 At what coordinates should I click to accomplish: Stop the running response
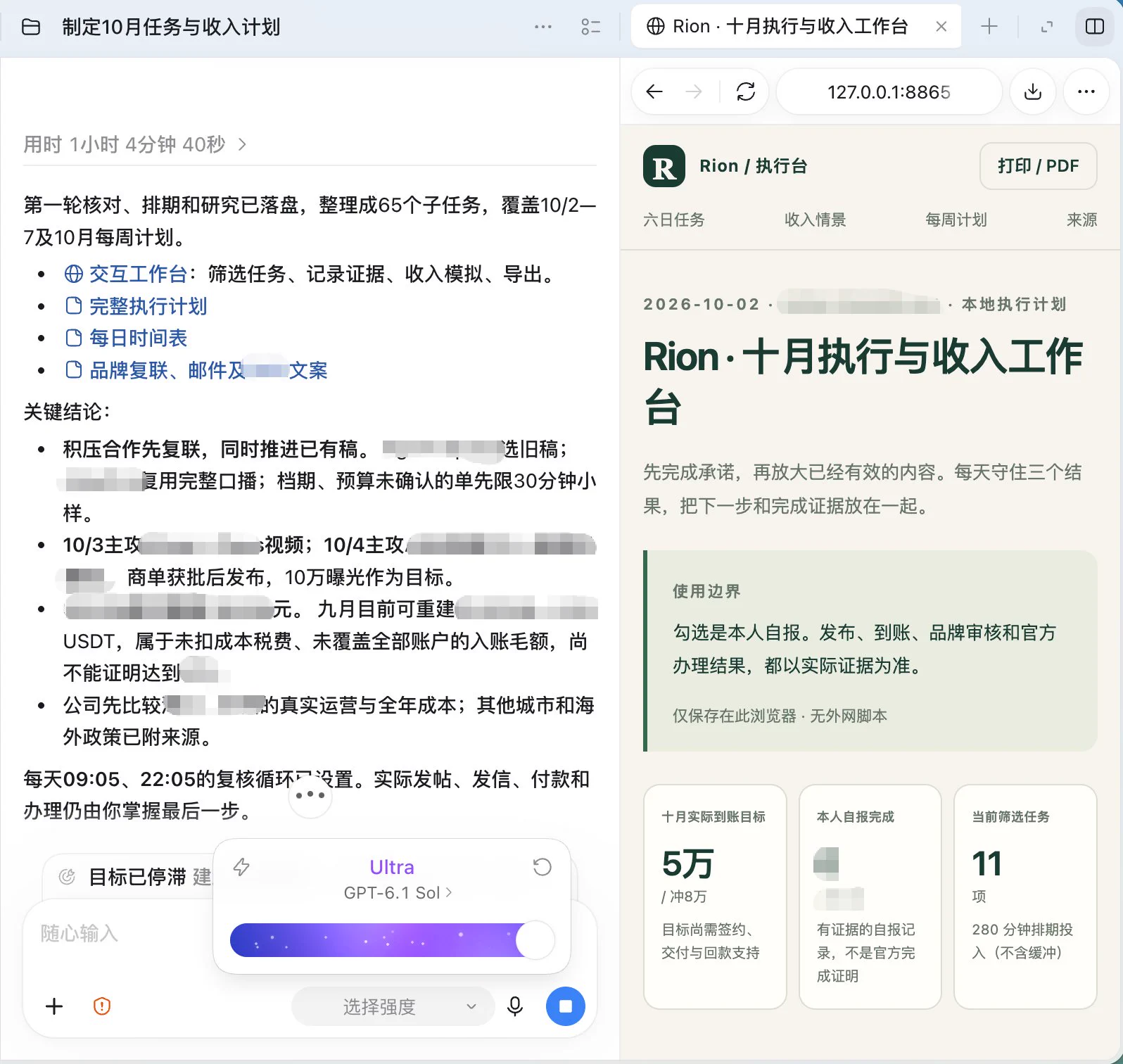coord(566,1006)
